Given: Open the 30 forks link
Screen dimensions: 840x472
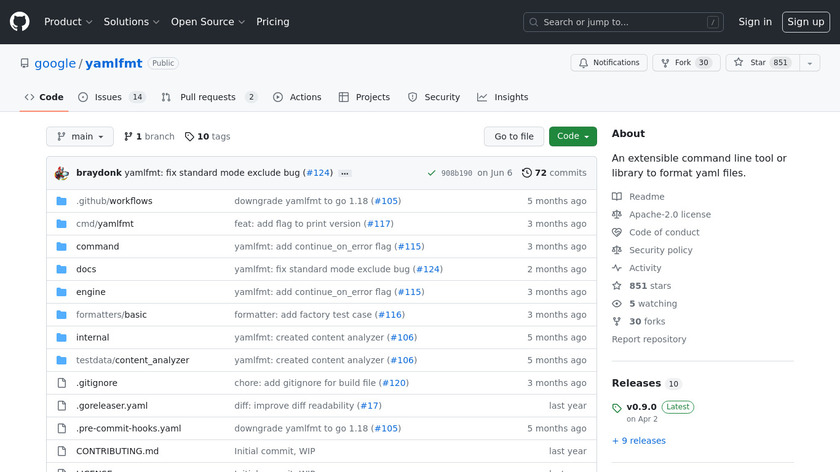Looking at the screenshot, I should [x=639, y=321].
